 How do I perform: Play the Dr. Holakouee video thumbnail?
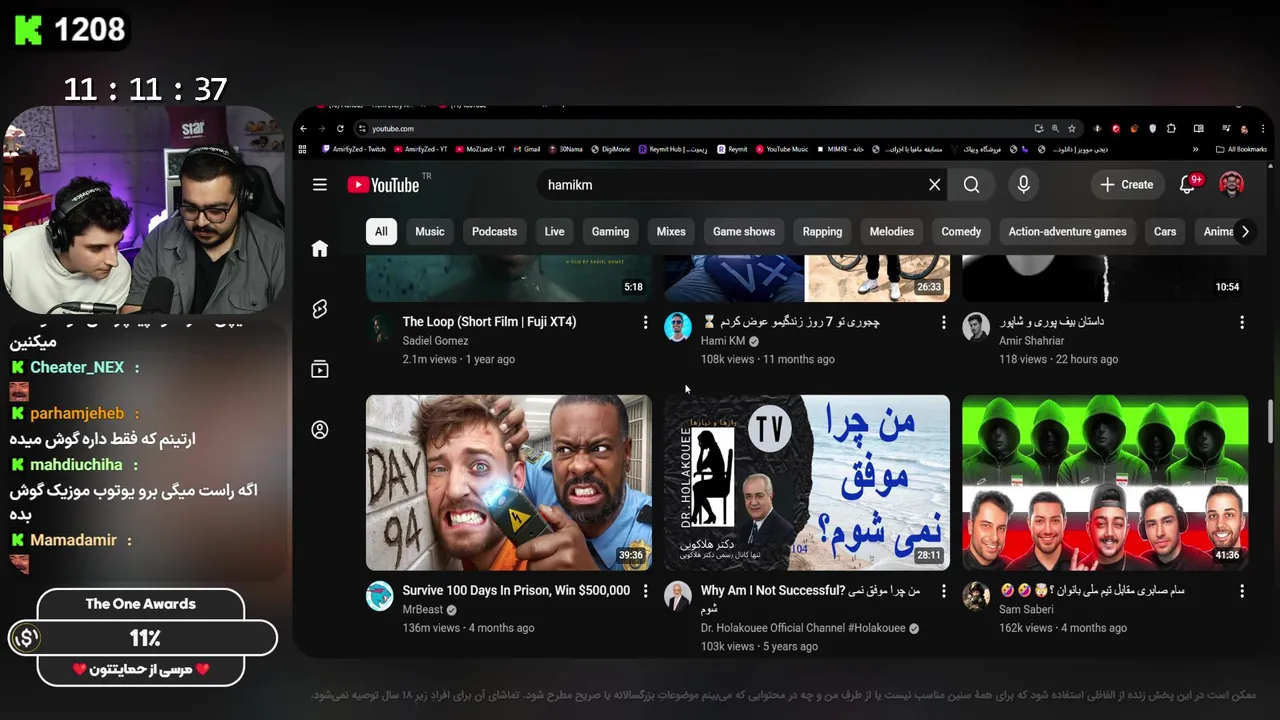[807, 482]
